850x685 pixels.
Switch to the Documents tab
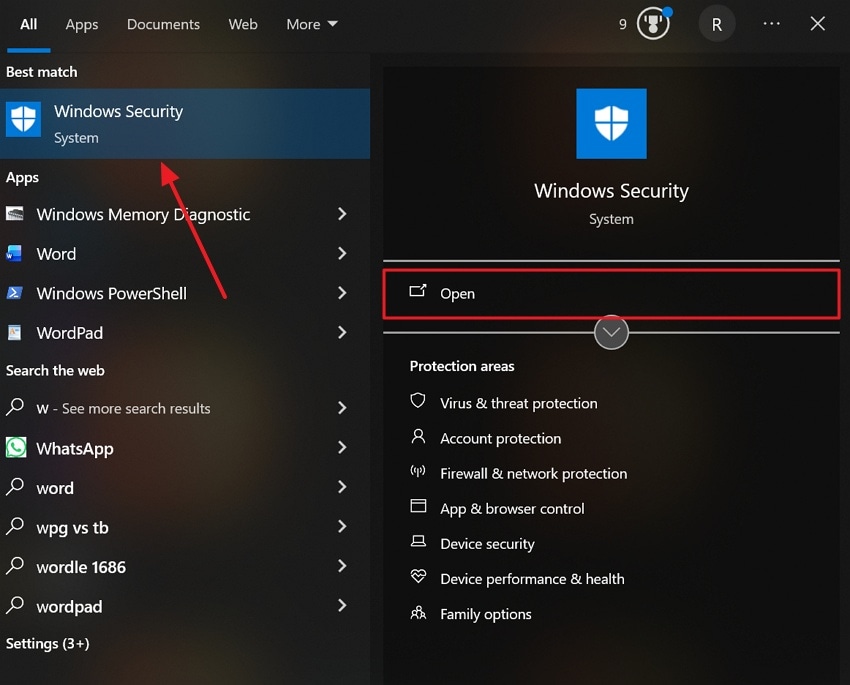(x=163, y=24)
